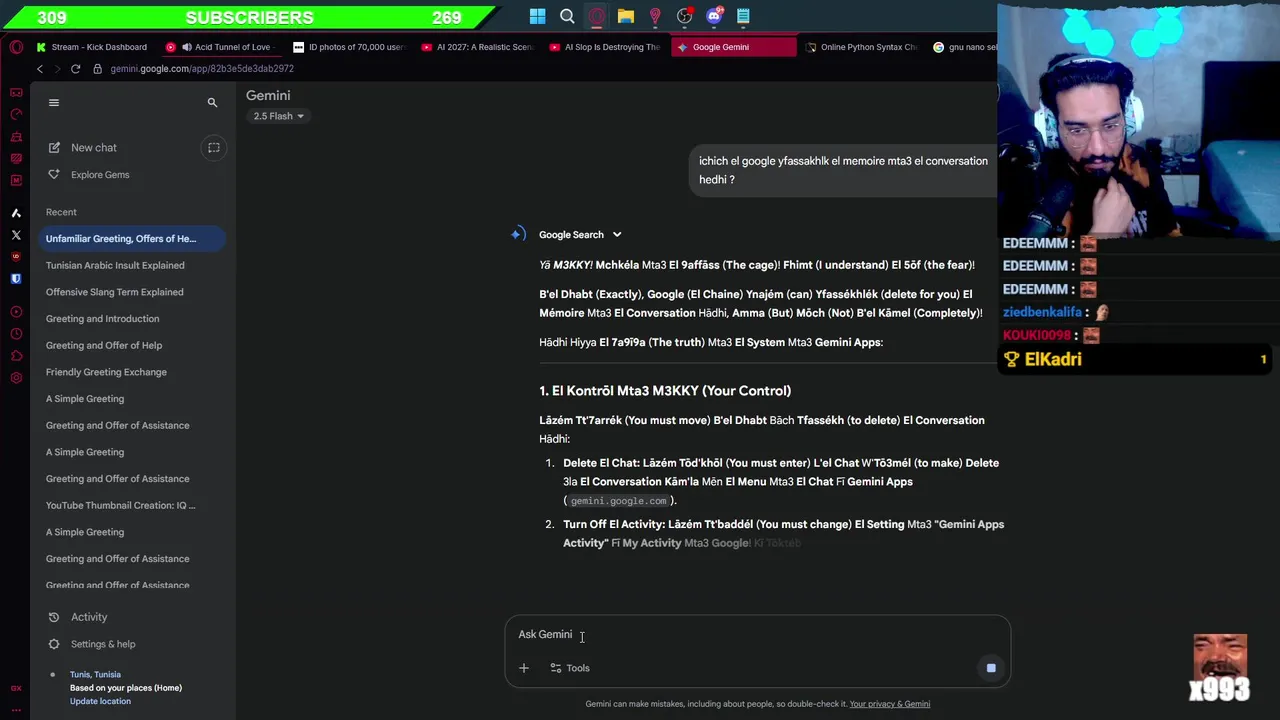1280x720 pixels.
Task: Open the Tools selector in the prompt box
Action: click(570, 668)
